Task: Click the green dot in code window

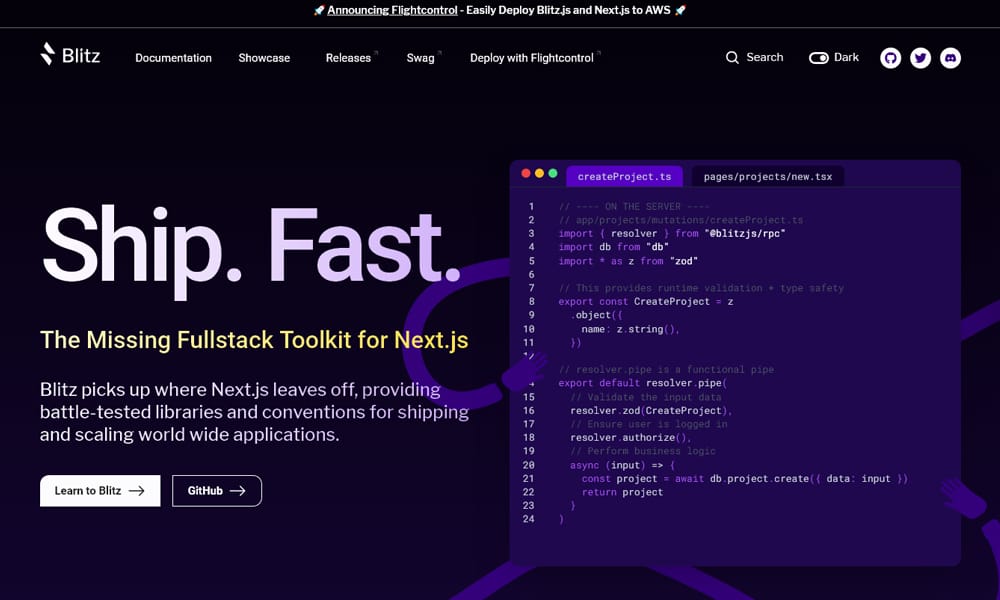Action: click(553, 173)
